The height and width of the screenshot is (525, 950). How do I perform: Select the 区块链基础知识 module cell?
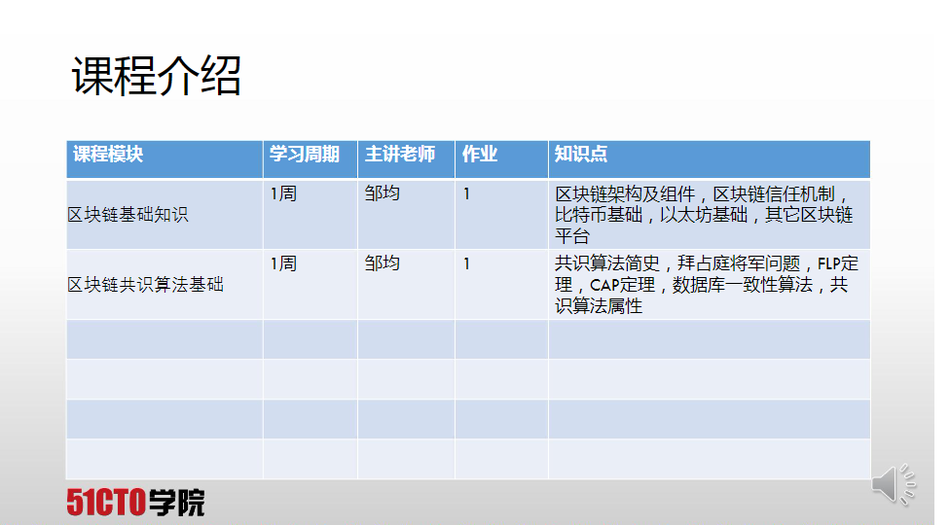tap(127, 215)
